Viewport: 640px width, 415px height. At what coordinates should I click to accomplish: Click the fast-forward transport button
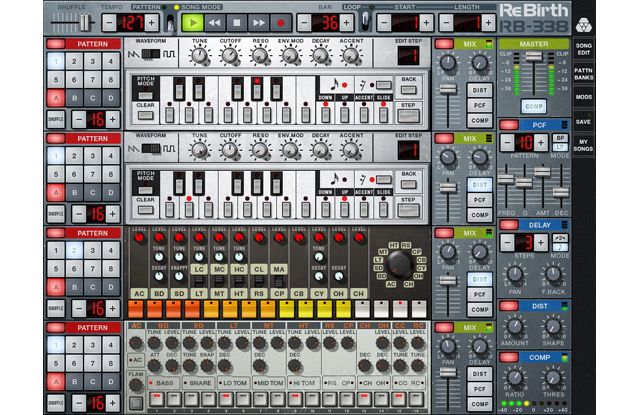(x=258, y=22)
